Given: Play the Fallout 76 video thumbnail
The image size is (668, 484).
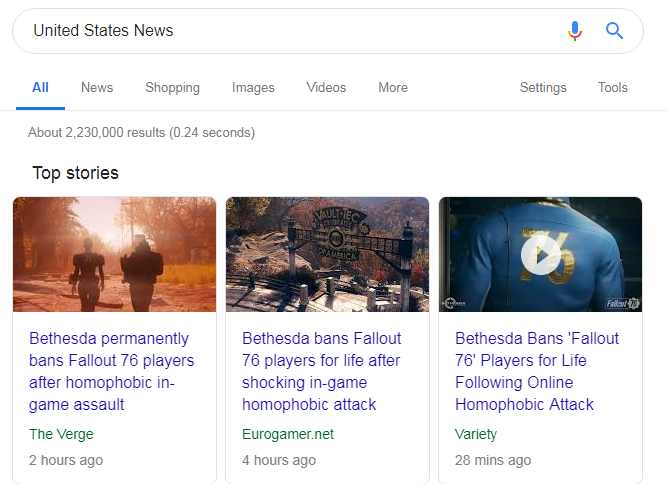Looking at the screenshot, I should pyautogui.click(x=541, y=255).
